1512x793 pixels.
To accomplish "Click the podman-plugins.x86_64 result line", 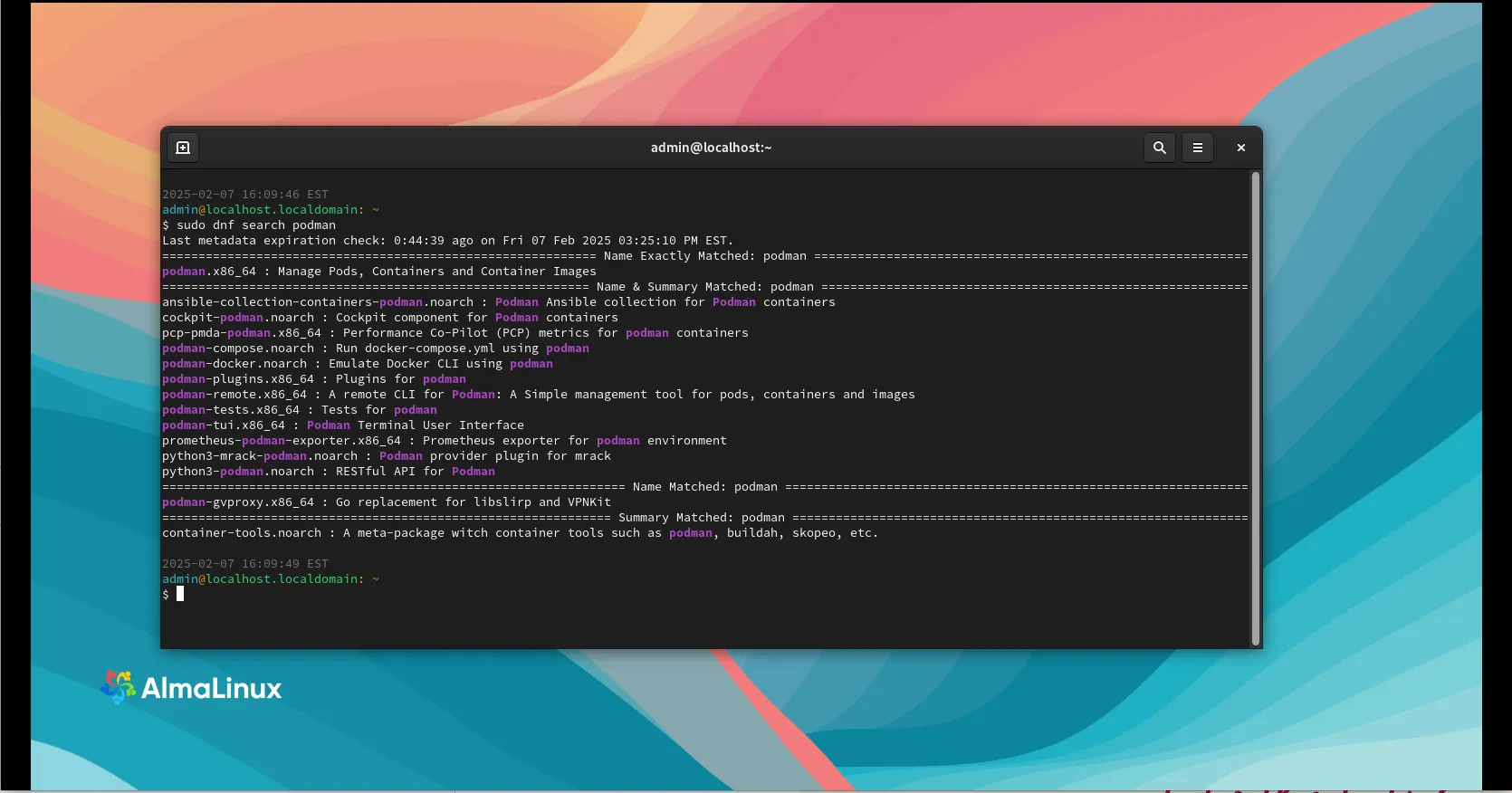I will tap(314, 379).
